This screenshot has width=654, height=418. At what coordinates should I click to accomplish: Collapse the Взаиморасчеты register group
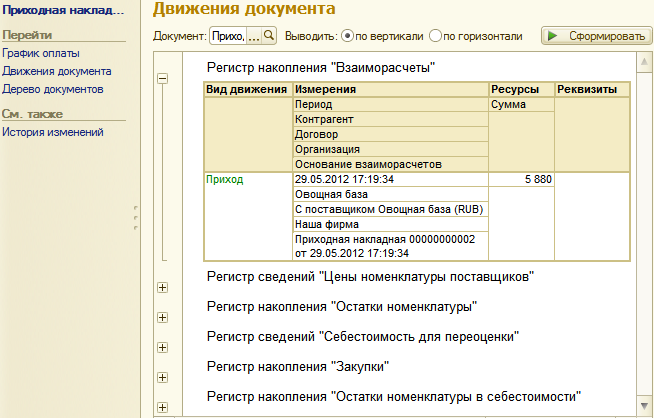163,78
